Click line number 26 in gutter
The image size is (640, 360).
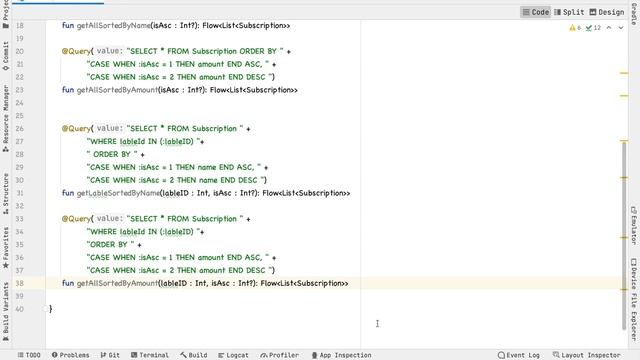click(x=19, y=129)
